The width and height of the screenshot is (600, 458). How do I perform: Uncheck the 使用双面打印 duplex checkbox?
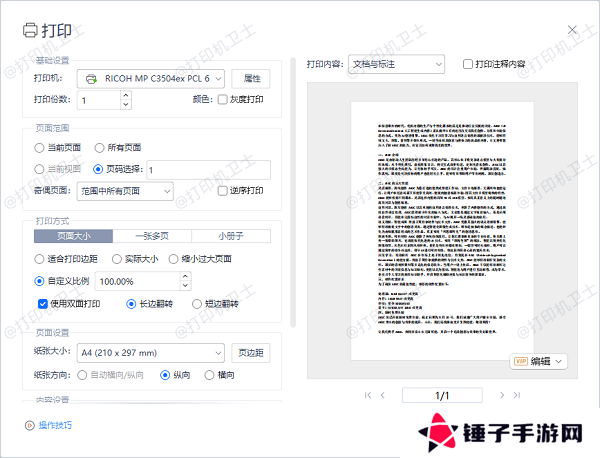[43, 304]
